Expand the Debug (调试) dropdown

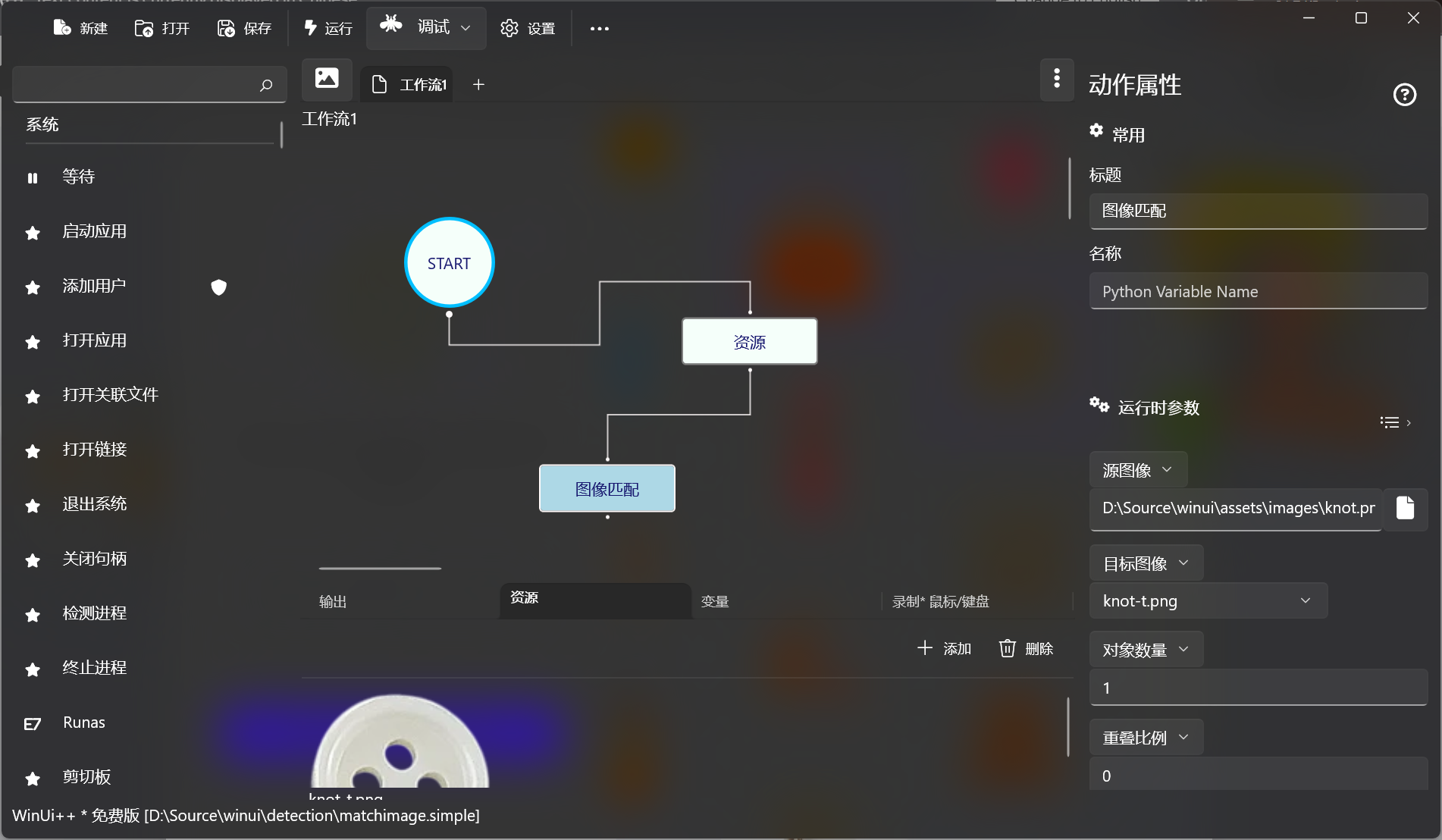(x=466, y=28)
